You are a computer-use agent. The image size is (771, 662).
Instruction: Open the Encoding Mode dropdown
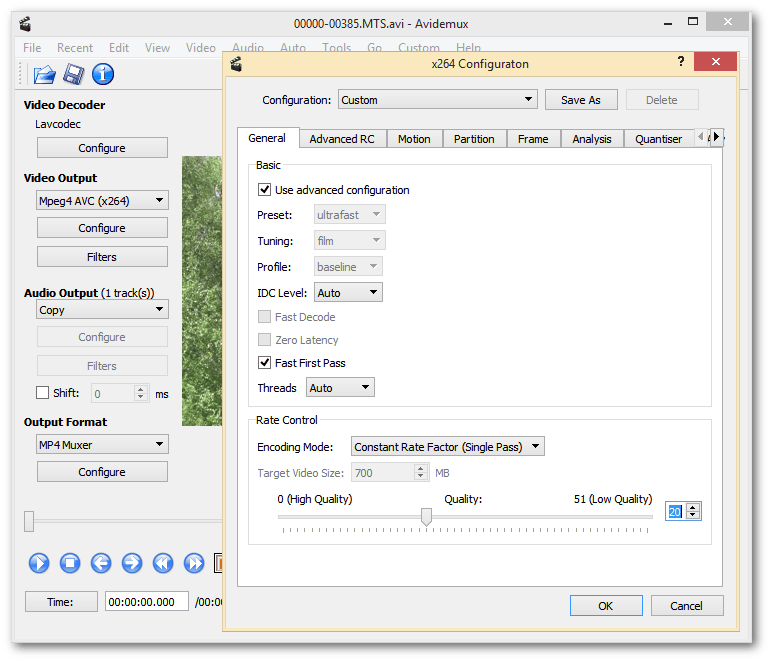(x=447, y=447)
